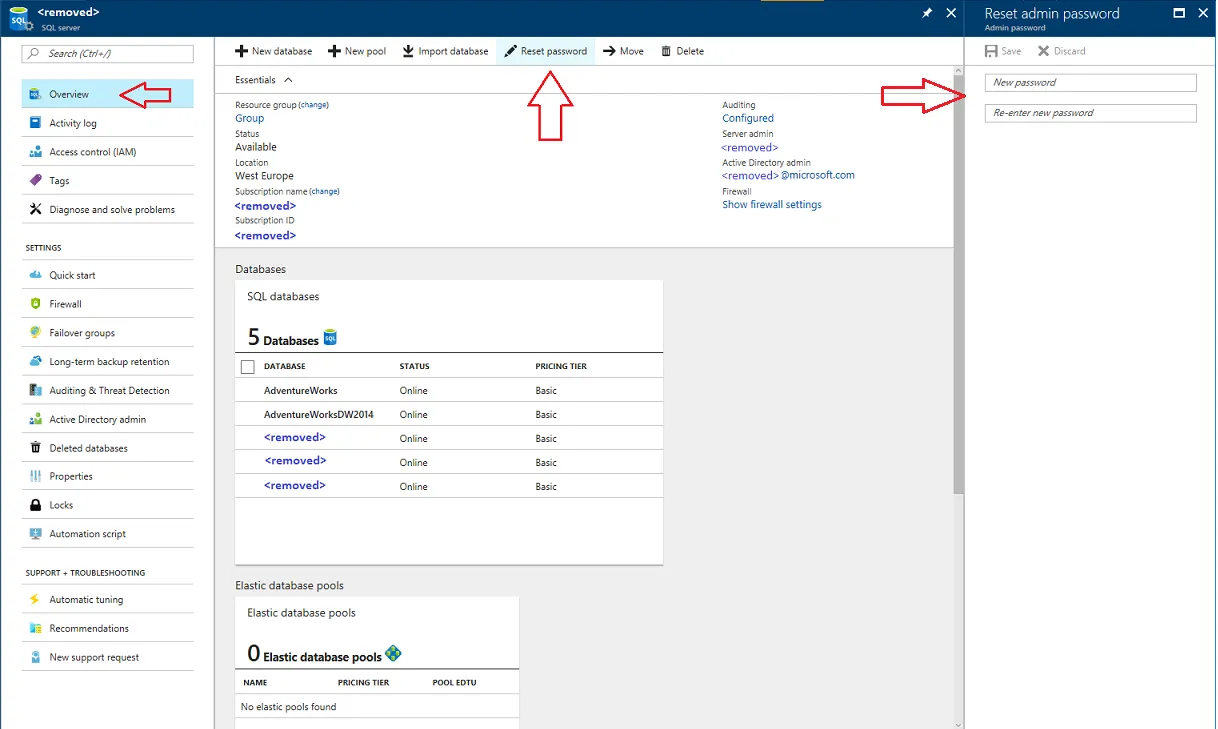Viewport: 1218px width, 729px height.
Task: Click the New database toolbar button
Action: point(273,51)
